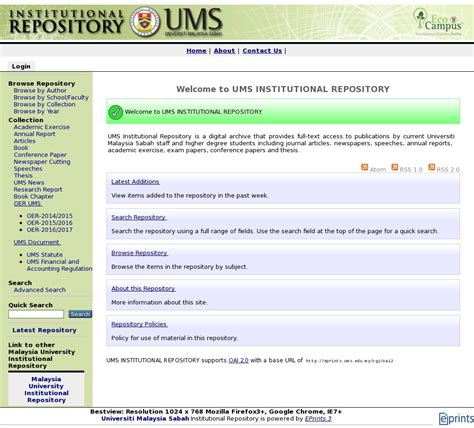Browse by Year
The width and height of the screenshot is (474, 428).
[x=36, y=111]
